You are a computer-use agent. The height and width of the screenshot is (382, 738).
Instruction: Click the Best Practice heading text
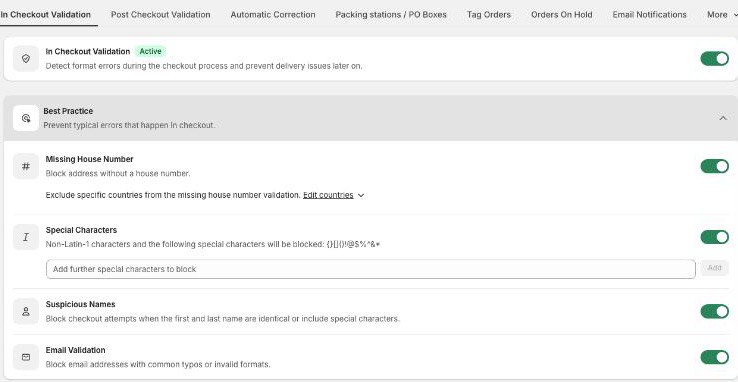click(68, 111)
